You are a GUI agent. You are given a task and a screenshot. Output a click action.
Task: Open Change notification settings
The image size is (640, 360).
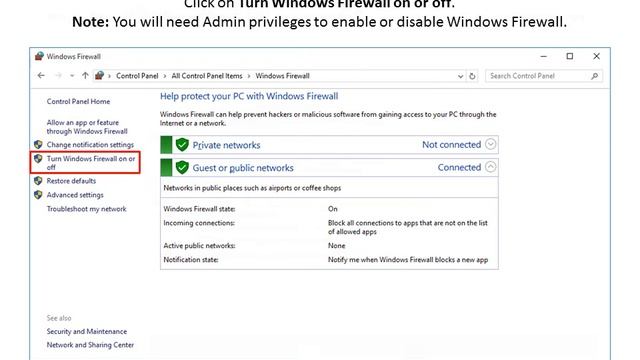click(x=90, y=145)
